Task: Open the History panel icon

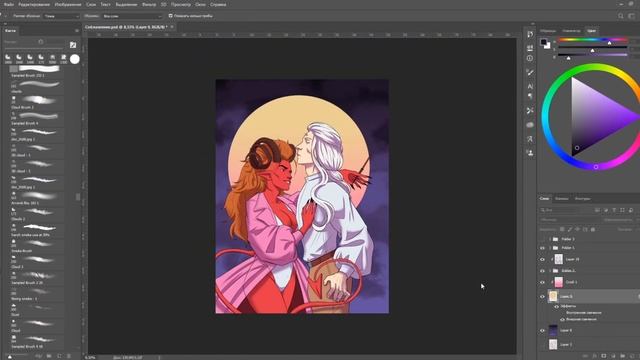Action: tap(530, 35)
